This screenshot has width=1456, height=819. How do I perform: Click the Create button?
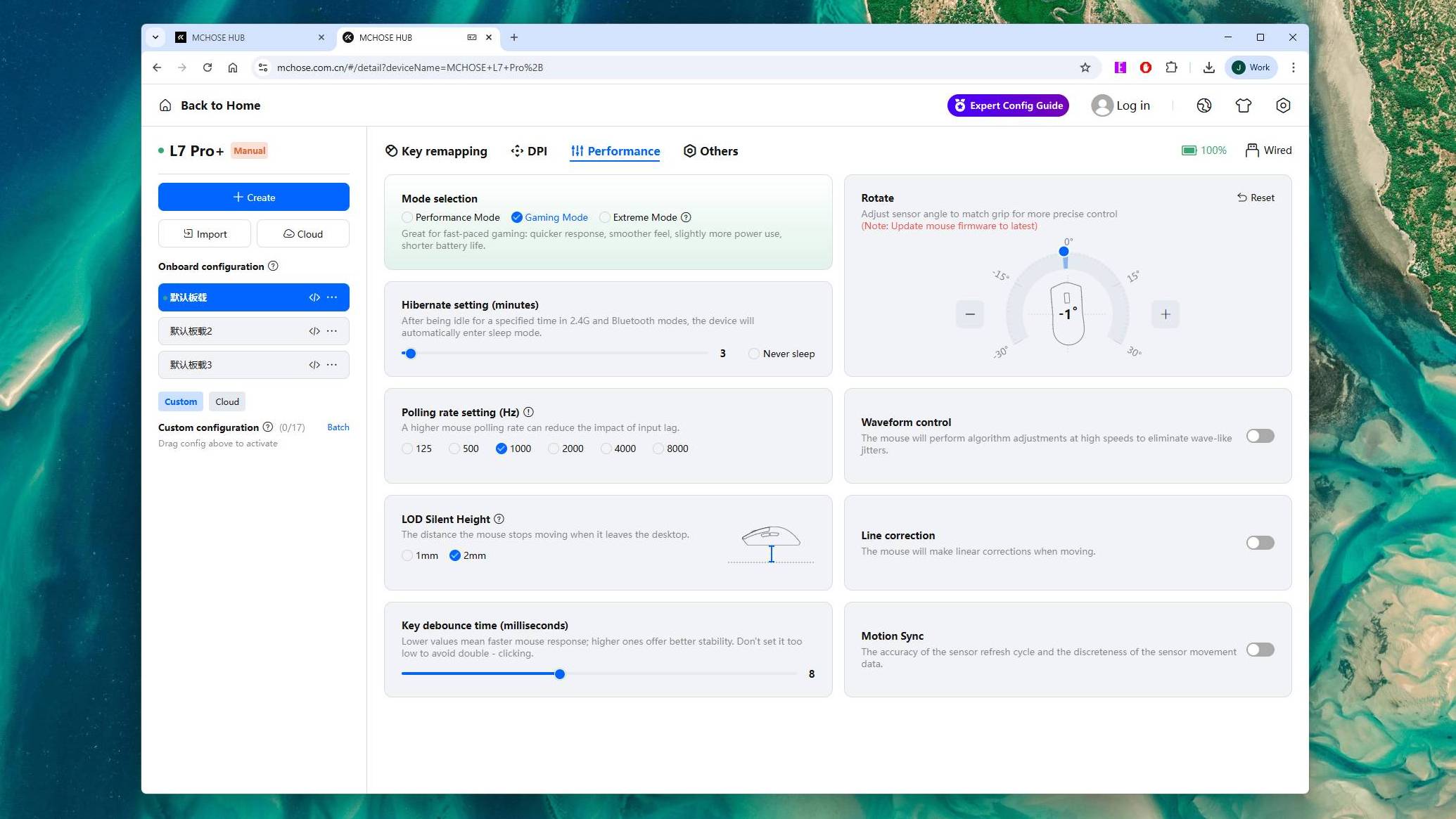click(254, 197)
